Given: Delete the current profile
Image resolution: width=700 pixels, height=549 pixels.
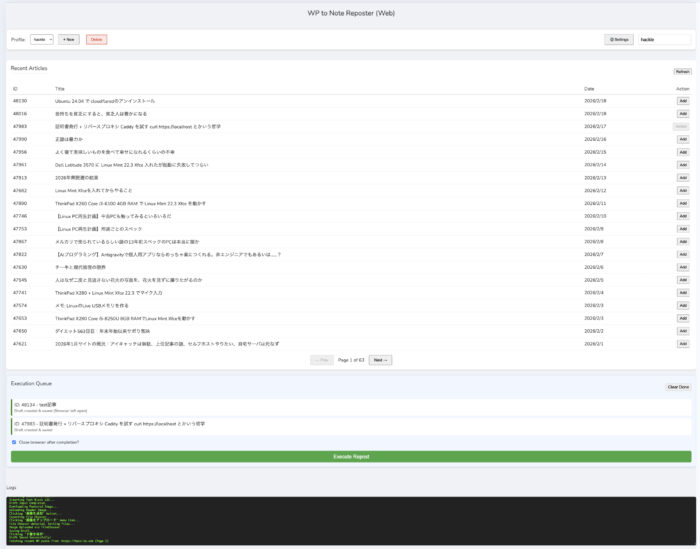Looking at the screenshot, I should (x=96, y=39).
